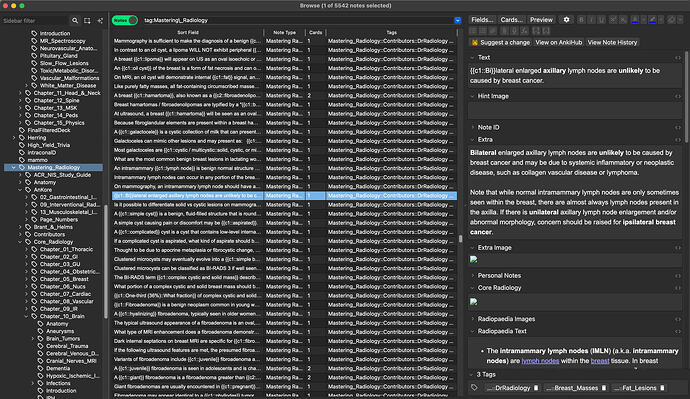The height and width of the screenshot is (399, 690).
Task: Collapse Mastering_Radiology tag tree node
Action: coord(14,168)
